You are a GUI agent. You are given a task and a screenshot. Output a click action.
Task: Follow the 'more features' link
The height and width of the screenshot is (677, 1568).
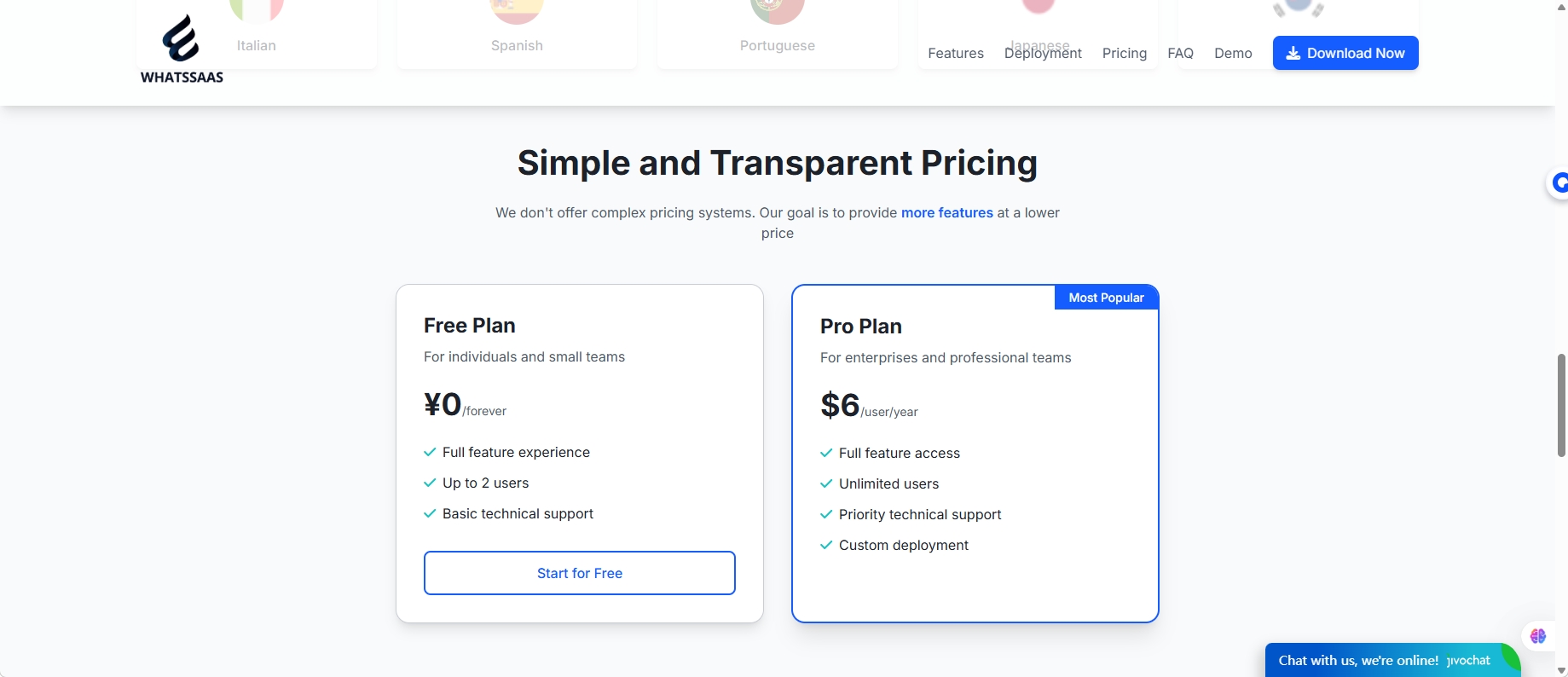(x=947, y=212)
